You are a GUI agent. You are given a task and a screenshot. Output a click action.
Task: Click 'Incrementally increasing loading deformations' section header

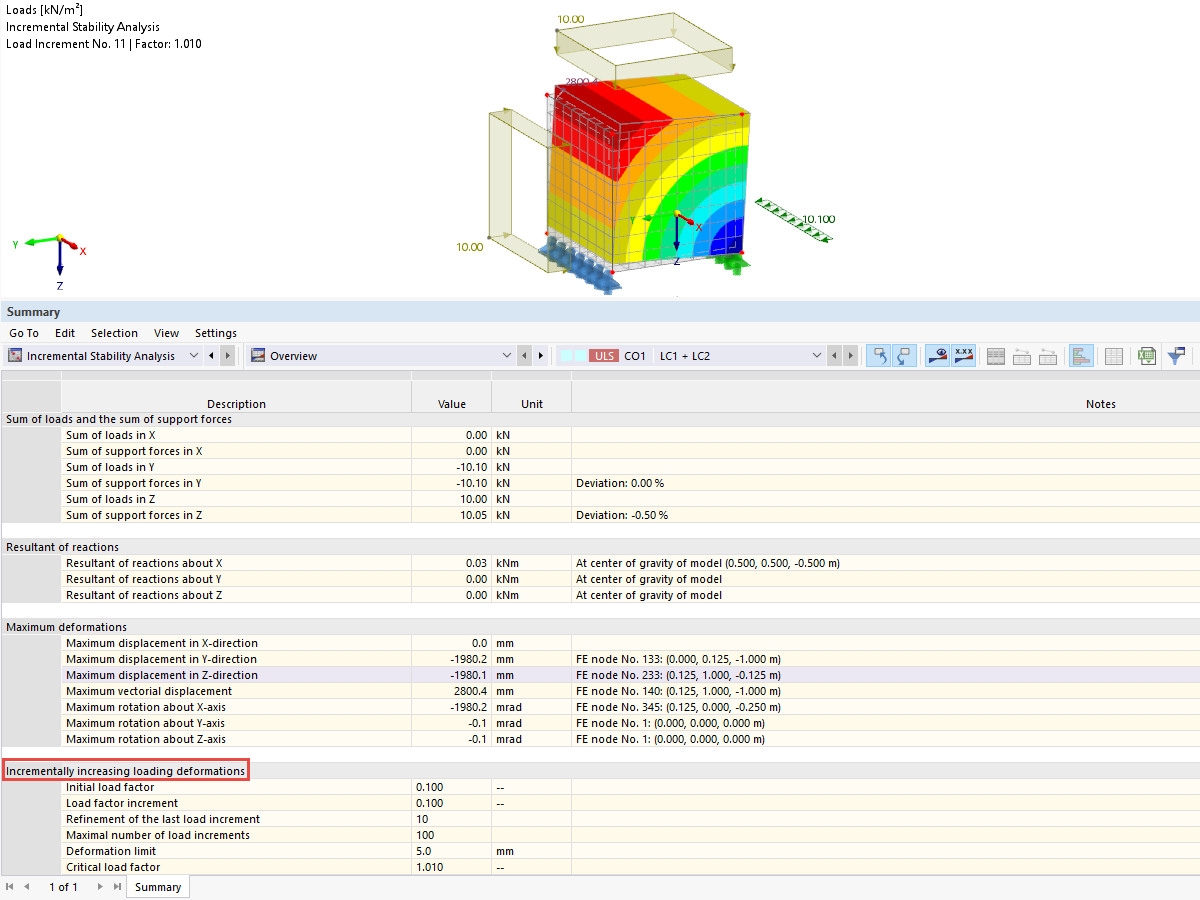(125, 771)
